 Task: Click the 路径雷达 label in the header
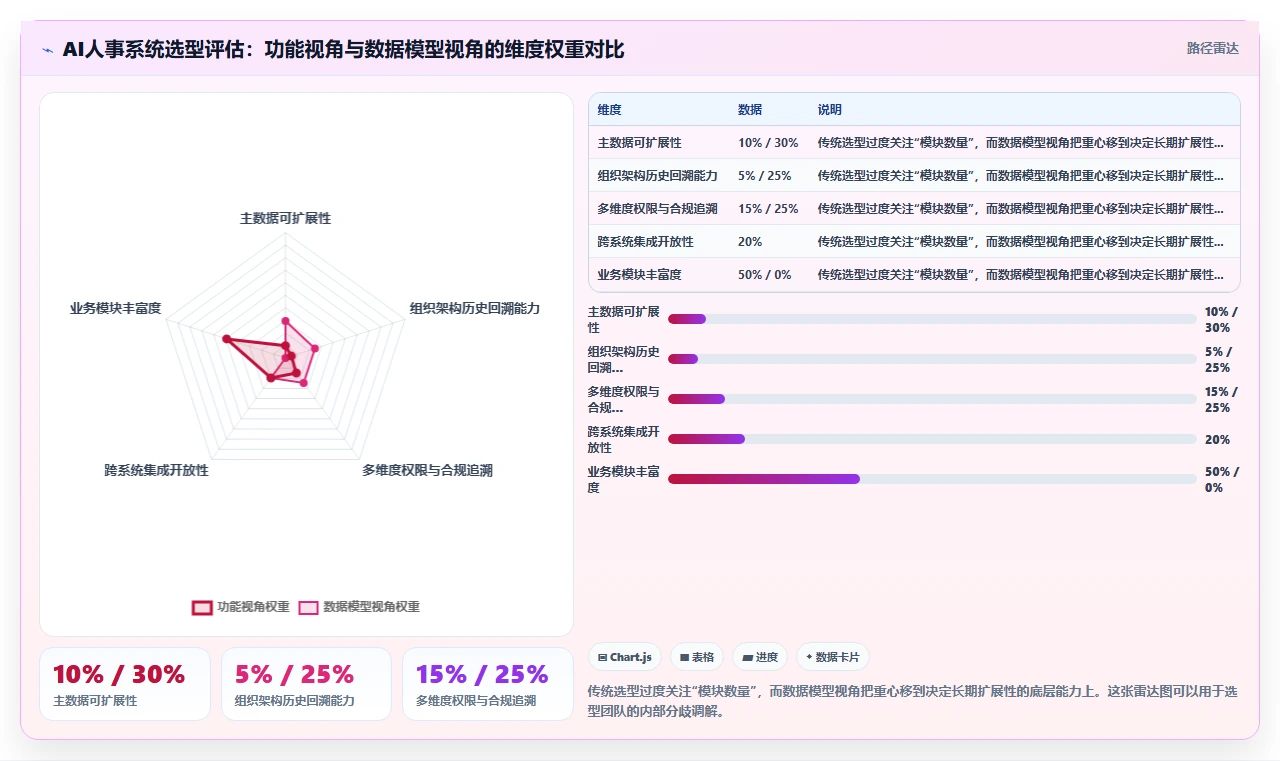tap(1212, 48)
